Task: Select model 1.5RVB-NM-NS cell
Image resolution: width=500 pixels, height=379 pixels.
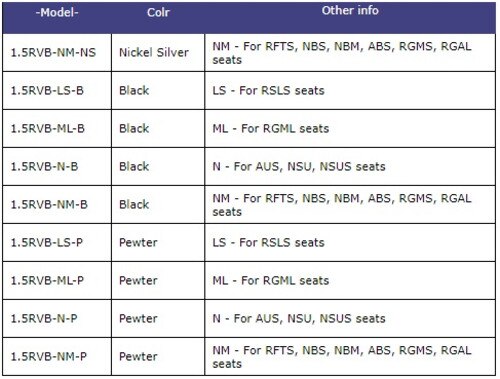Action: [57, 53]
